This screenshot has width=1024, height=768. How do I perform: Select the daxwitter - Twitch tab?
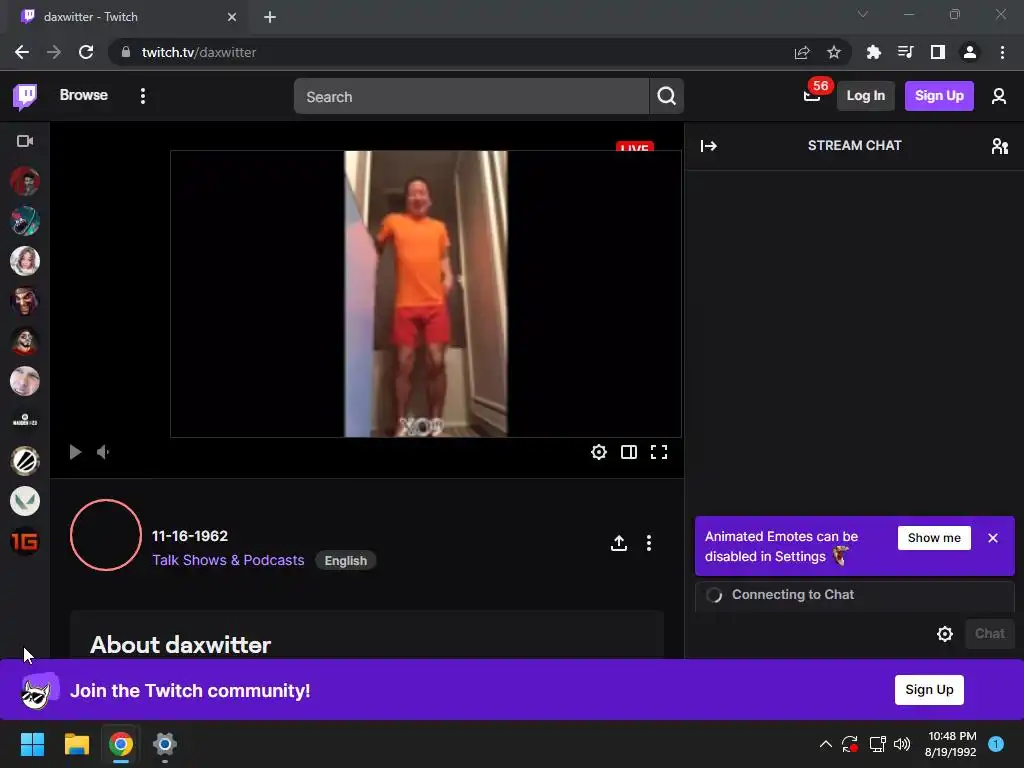127,17
